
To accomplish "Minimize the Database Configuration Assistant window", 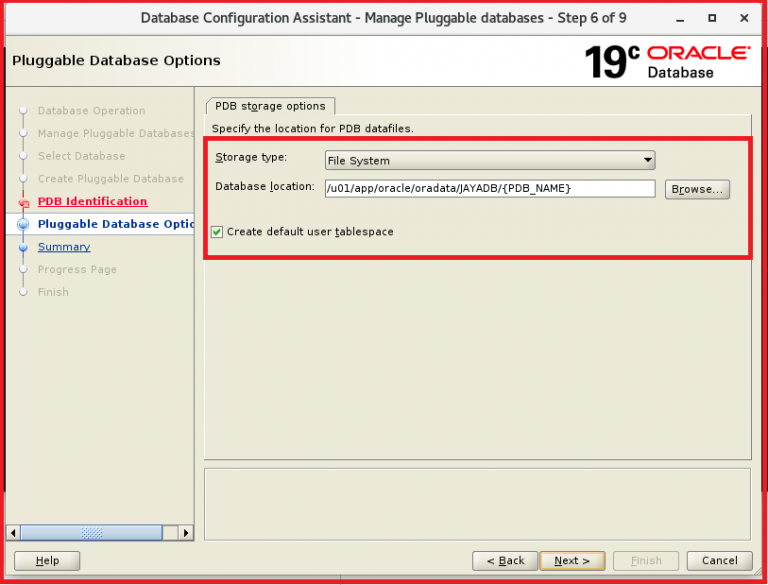I will [680, 19].
